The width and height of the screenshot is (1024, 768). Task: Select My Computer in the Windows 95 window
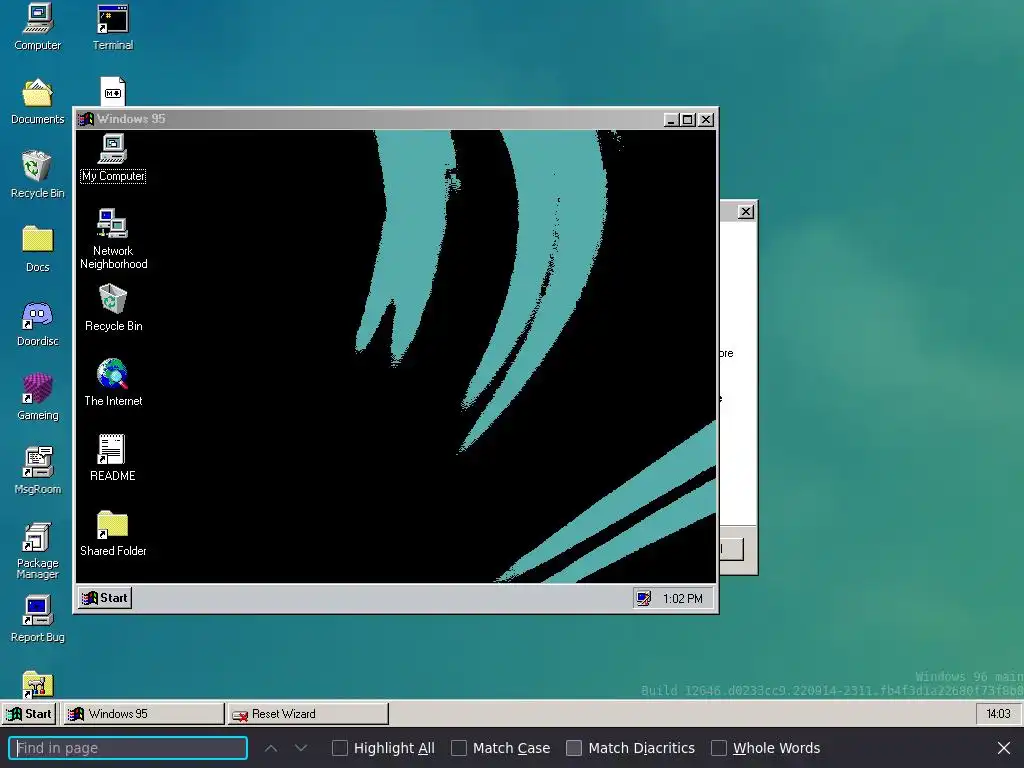113,159
